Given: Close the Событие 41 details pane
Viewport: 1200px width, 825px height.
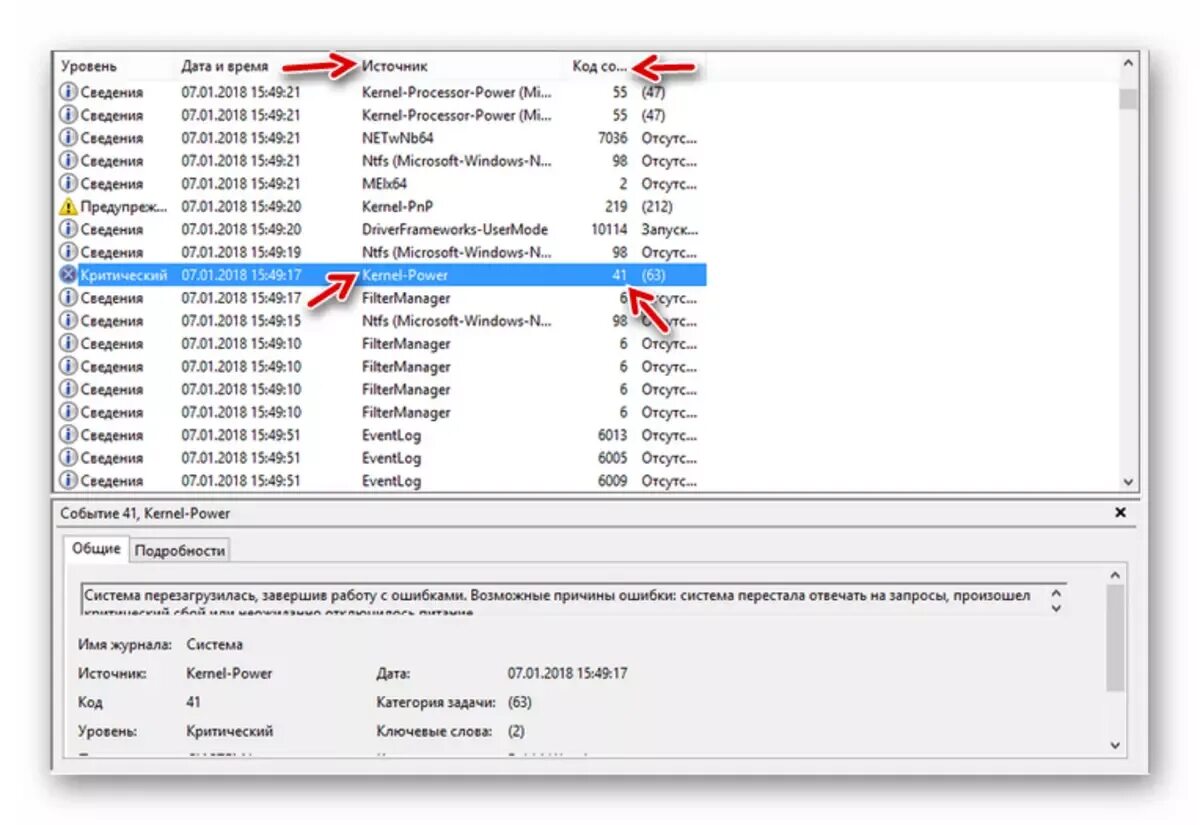Looking at the screenshot, I should coord(1120,513).
